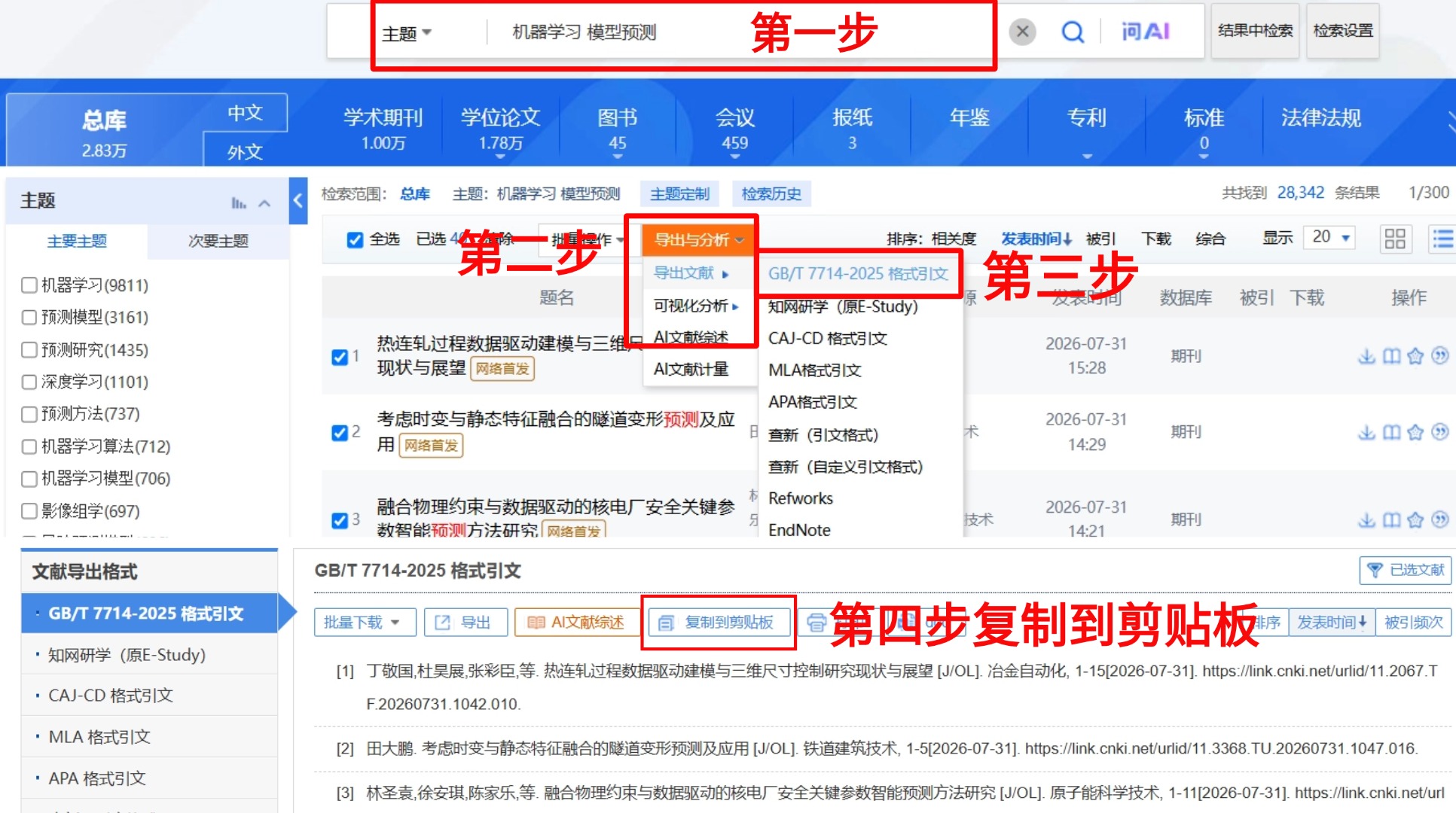Switch to the 次要主题 tab

tap(218, 241)
